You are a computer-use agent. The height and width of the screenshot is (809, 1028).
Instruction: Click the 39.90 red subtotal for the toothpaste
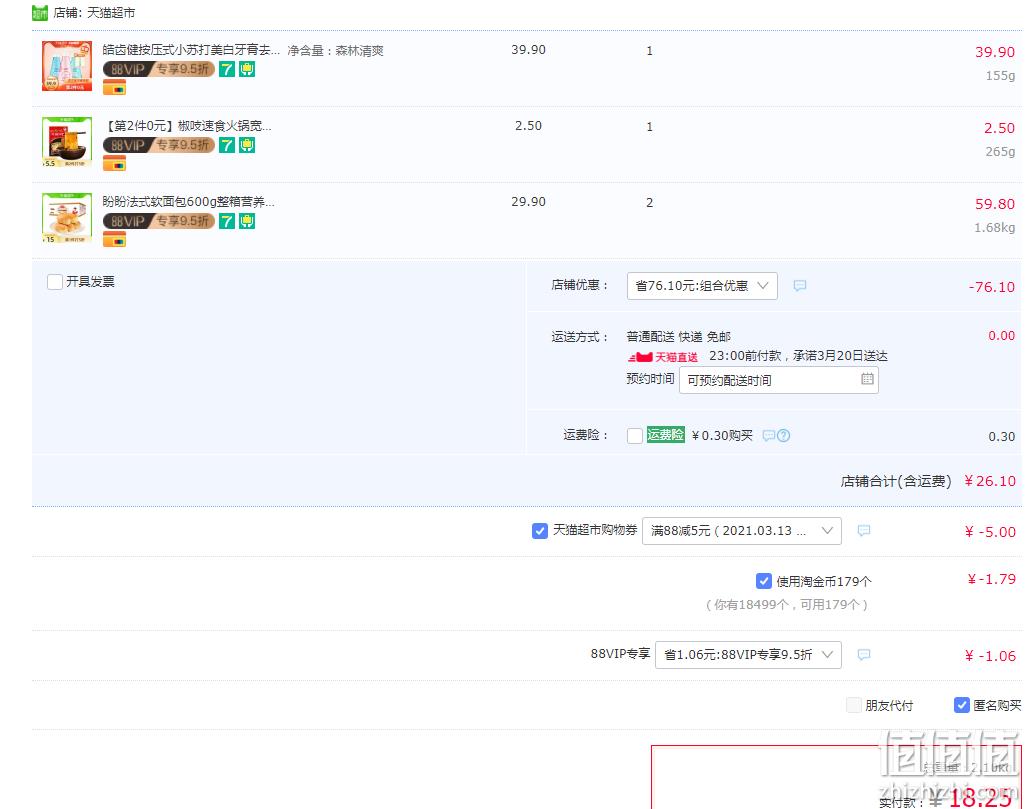tap(995, 52)
